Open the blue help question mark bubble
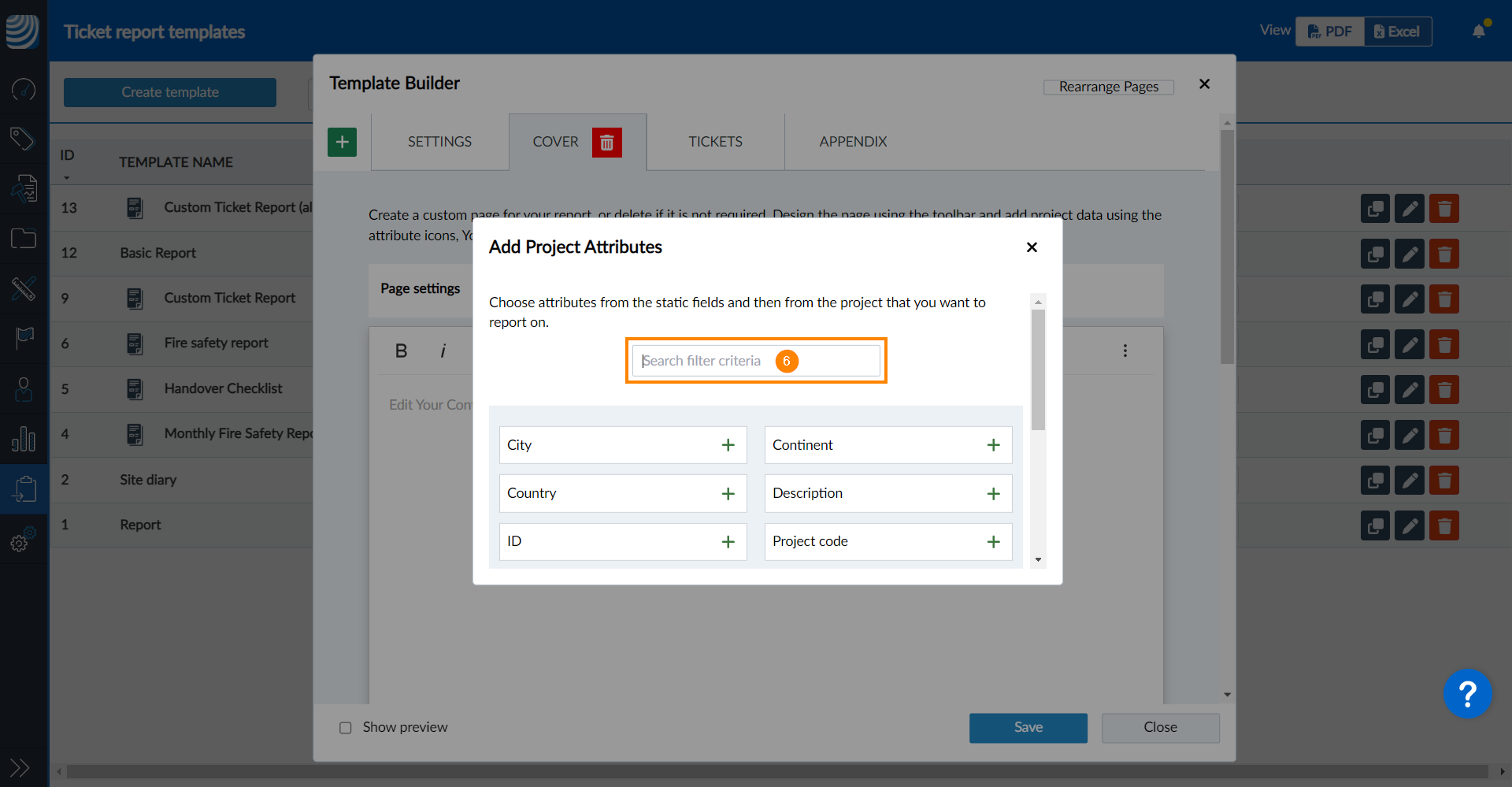The height and width of the screenshot is (787, 1512). 1466,694
